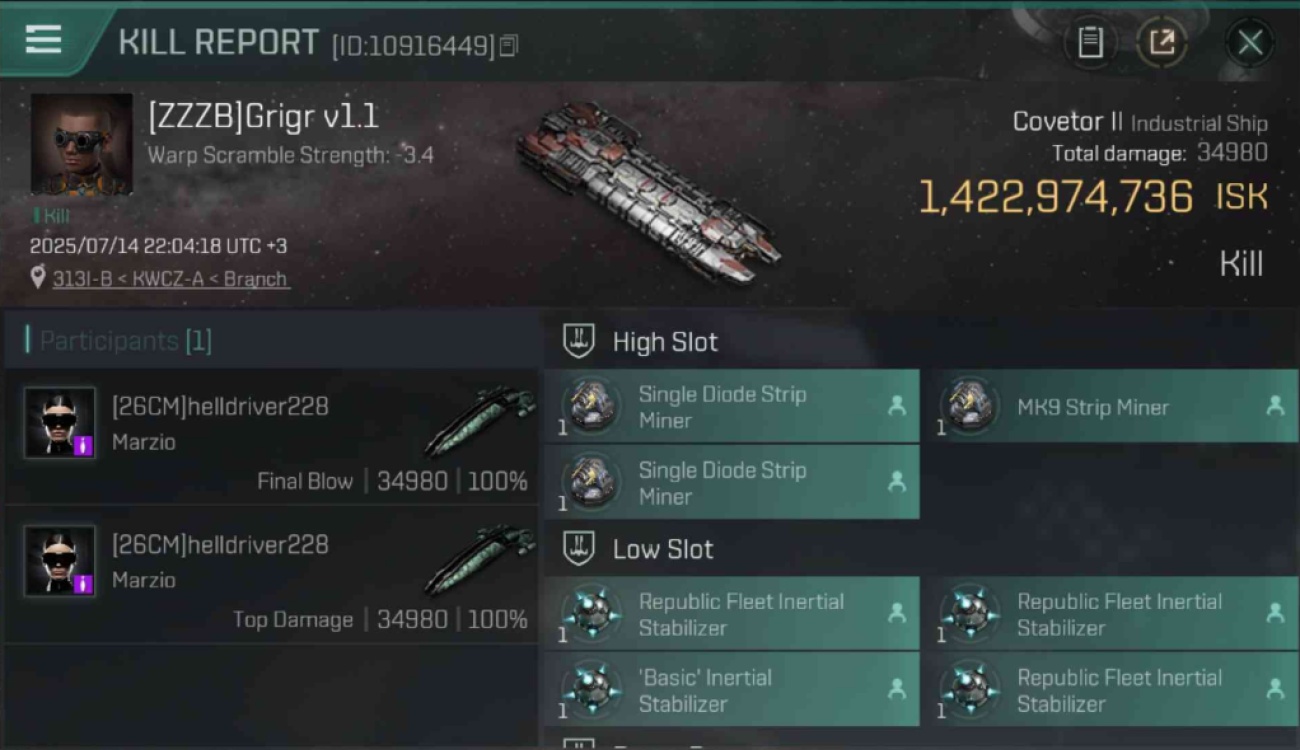Click the second Single Diode Strip Miner icon
The width and height of the screenshot is (1300, 750).
pos(591,481)
